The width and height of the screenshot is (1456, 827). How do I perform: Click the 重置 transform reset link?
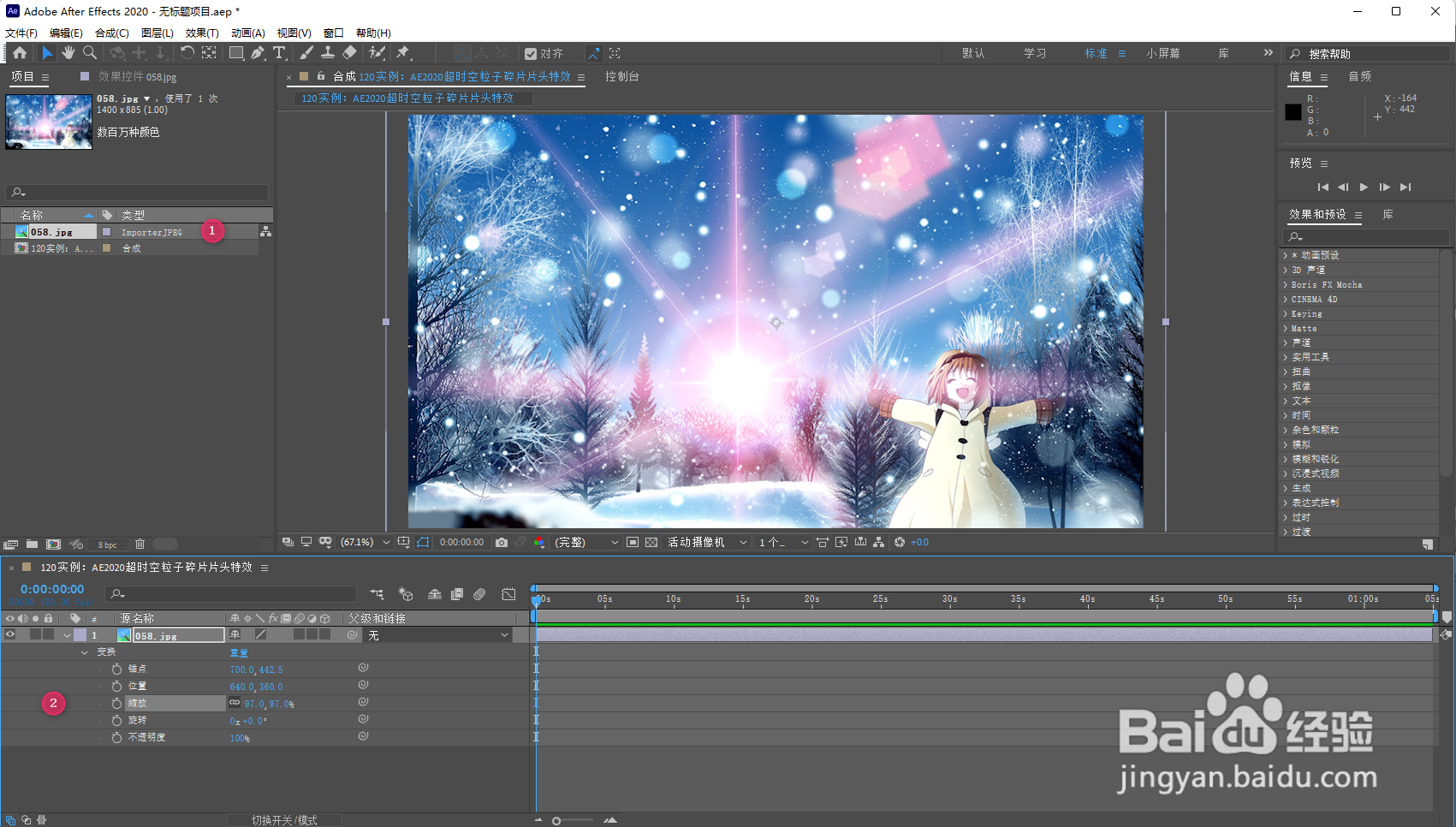pyautogui.click(x=239, y=652)
